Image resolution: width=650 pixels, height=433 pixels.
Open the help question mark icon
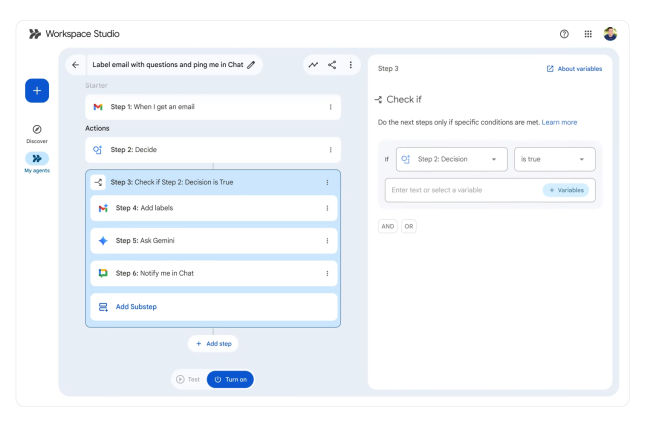(565, 33)
